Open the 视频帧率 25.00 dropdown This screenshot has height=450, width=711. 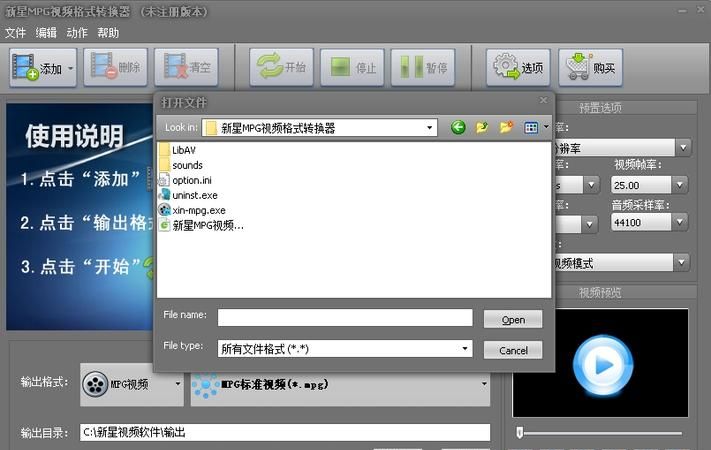[x=679, y=185]
